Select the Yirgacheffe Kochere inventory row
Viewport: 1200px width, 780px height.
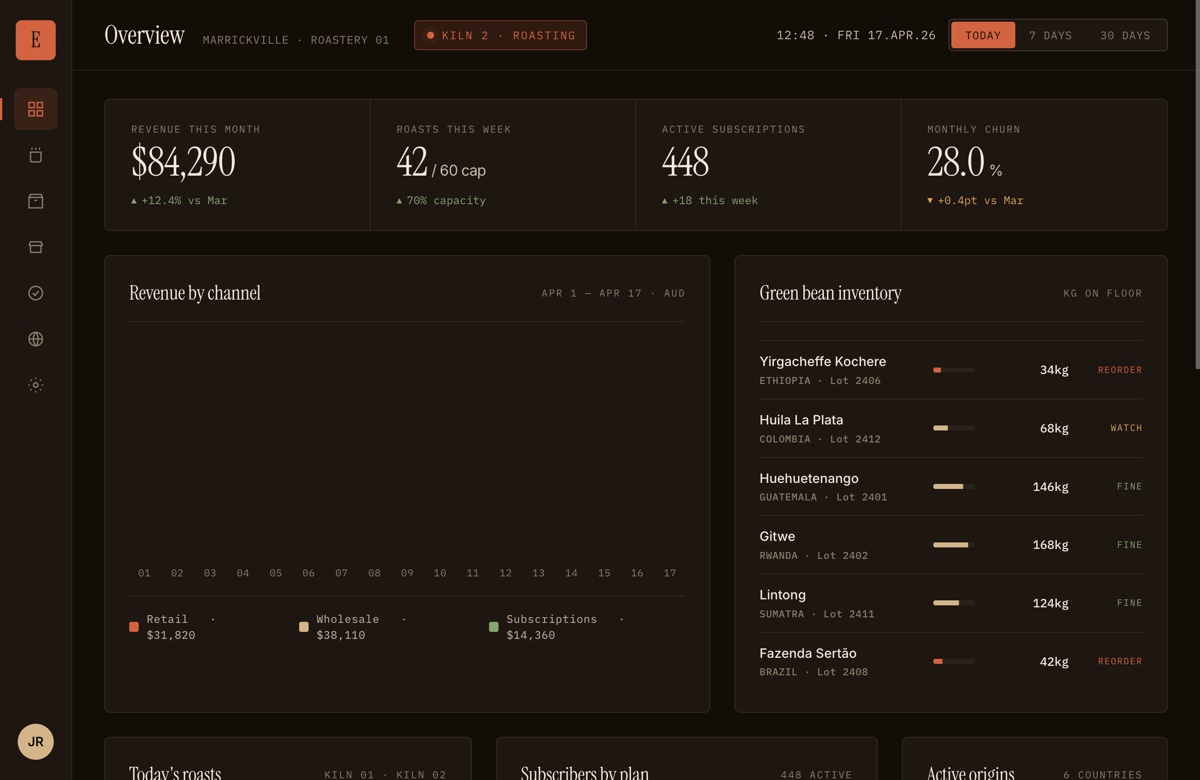tap(950, 370)
